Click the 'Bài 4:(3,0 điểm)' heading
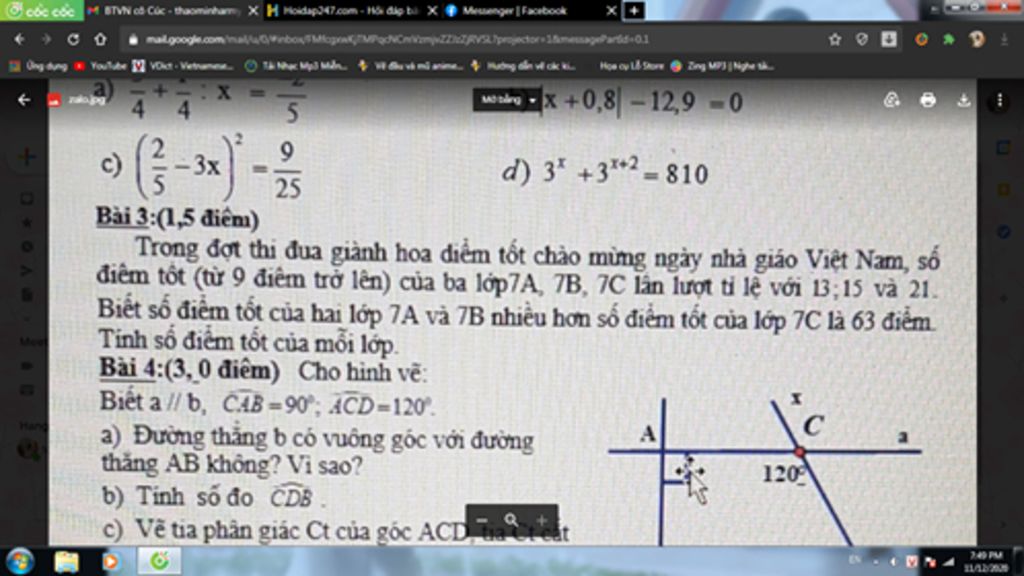The height and width of the screenshot is (576, 1024). tap(189, 370)
